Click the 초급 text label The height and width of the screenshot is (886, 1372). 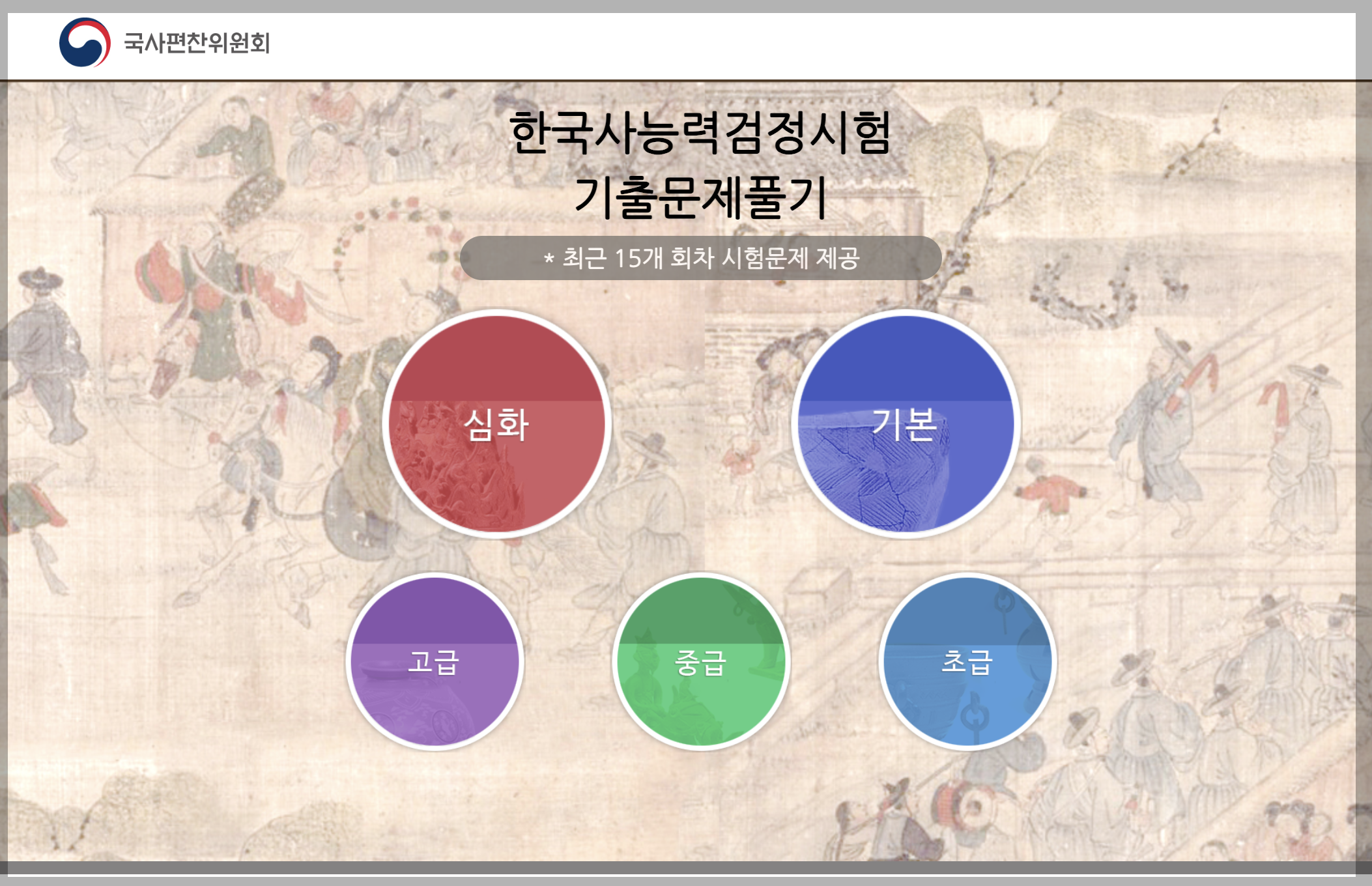pos(967,662)
